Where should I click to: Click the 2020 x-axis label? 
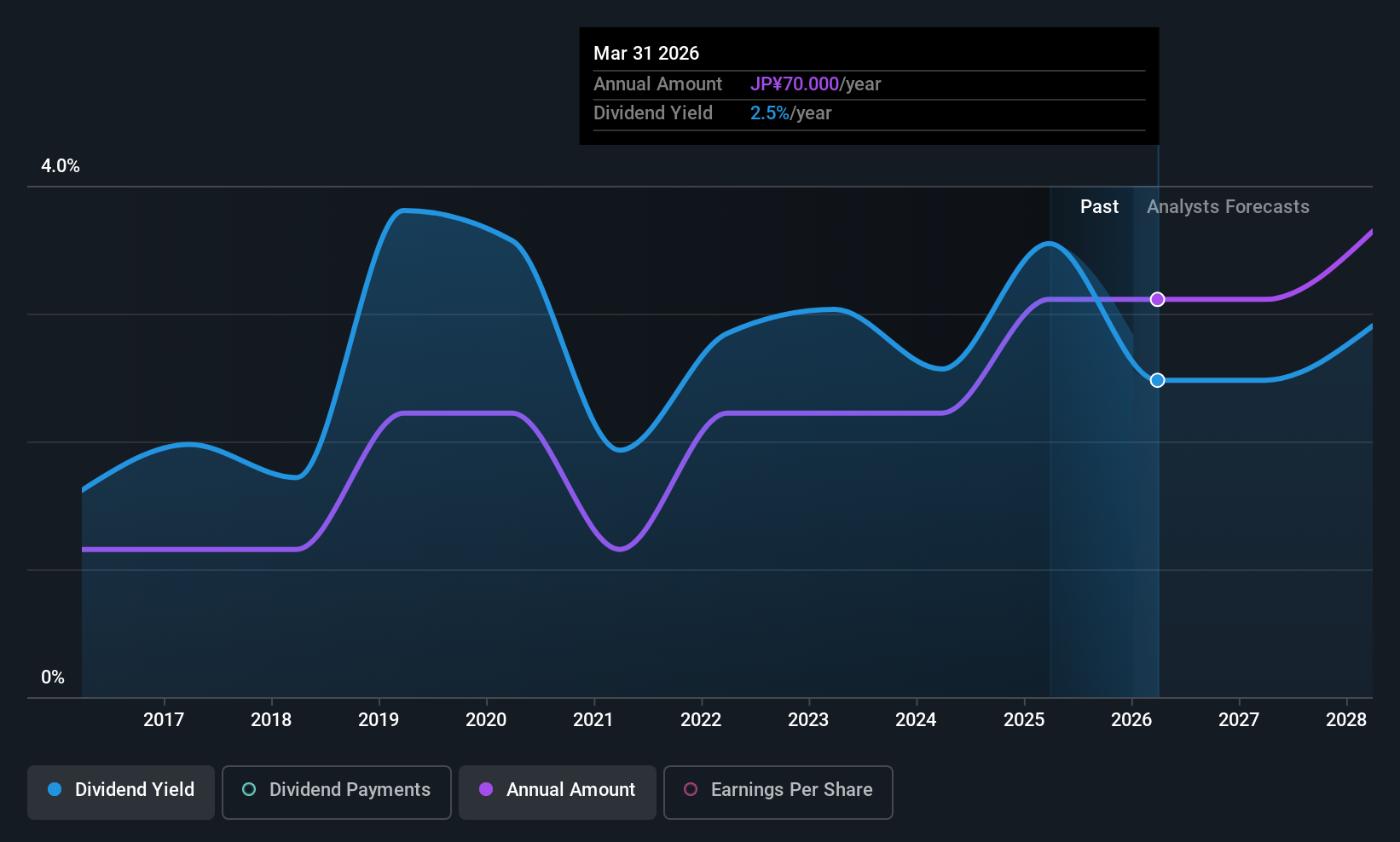pos(486,720)
